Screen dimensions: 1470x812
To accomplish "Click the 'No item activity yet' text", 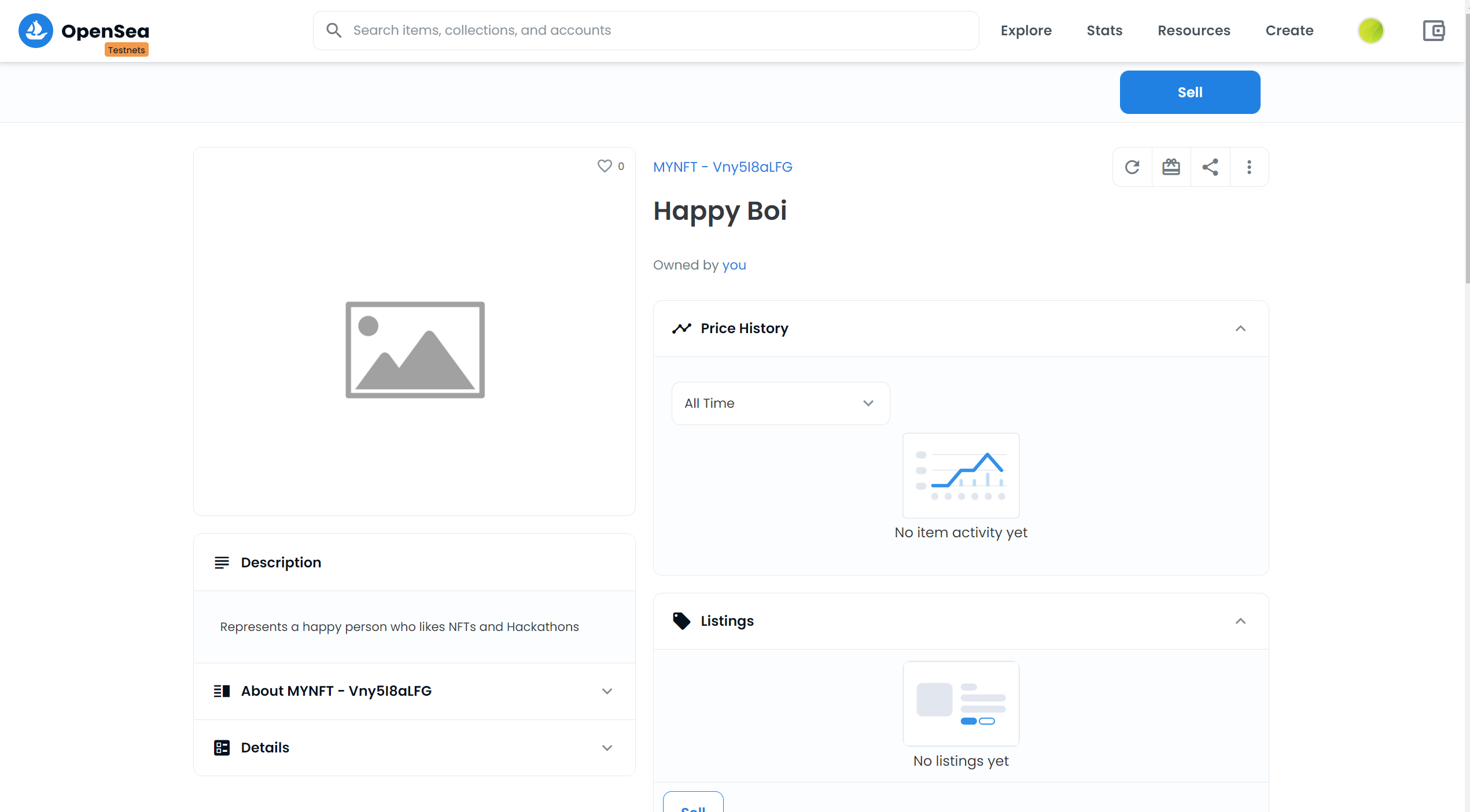I will tap(961, 533).
